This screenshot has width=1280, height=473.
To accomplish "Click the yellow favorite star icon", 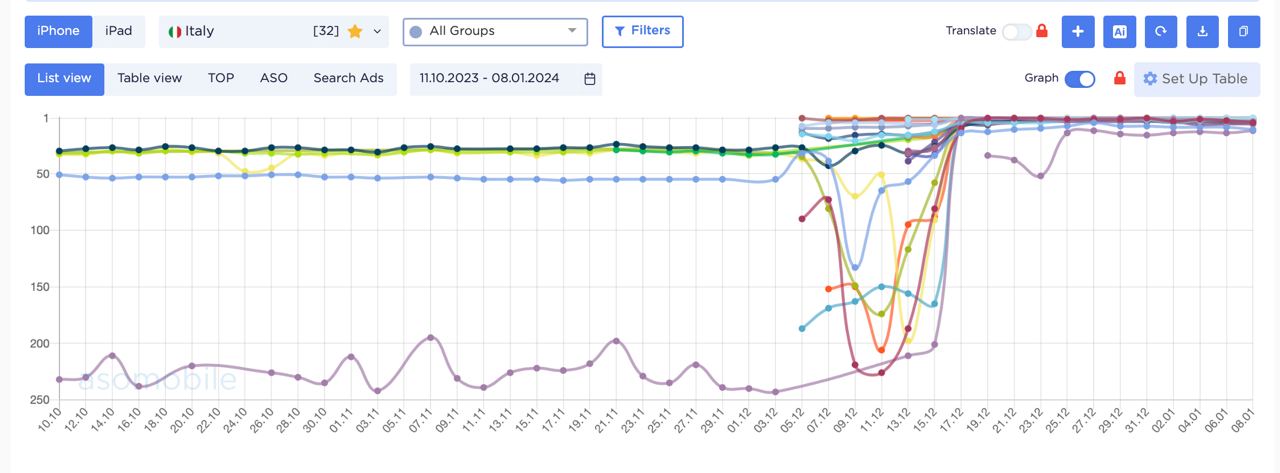I will (x=355, y=31).
